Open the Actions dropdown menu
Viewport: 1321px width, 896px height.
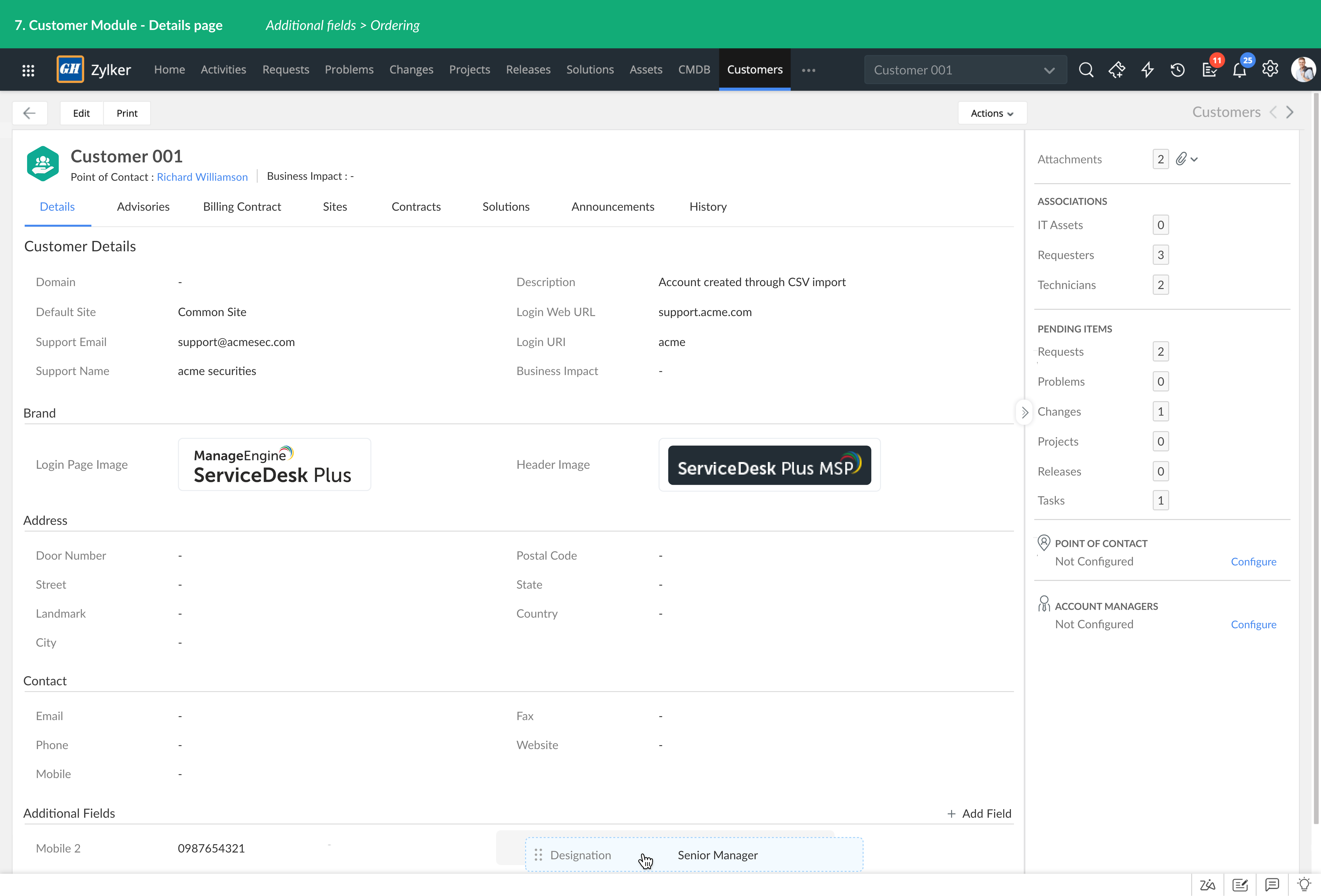tap(992, 113)
